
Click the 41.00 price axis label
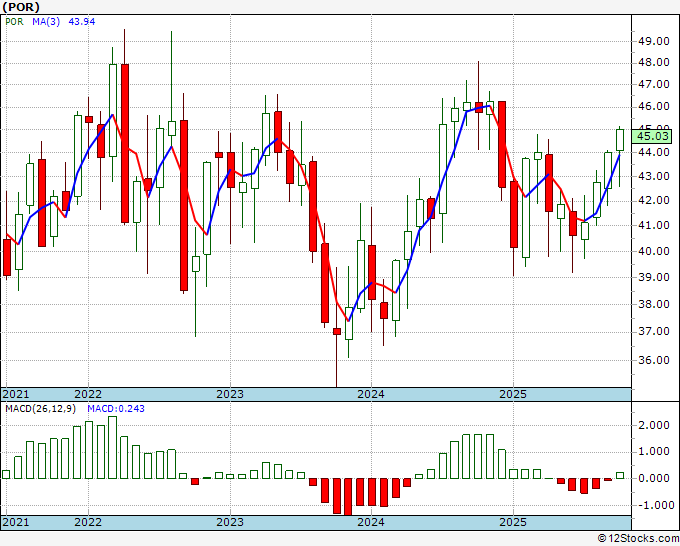pos(654,226)
